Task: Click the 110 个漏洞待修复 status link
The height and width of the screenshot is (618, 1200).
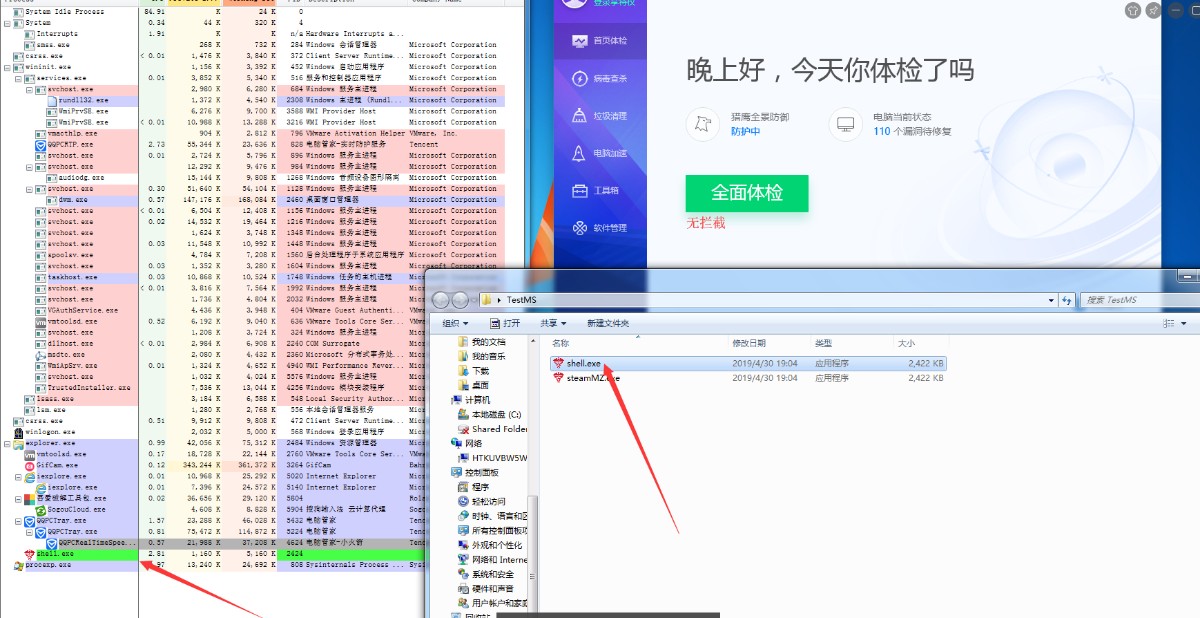Action: click(x=912, y=131)
